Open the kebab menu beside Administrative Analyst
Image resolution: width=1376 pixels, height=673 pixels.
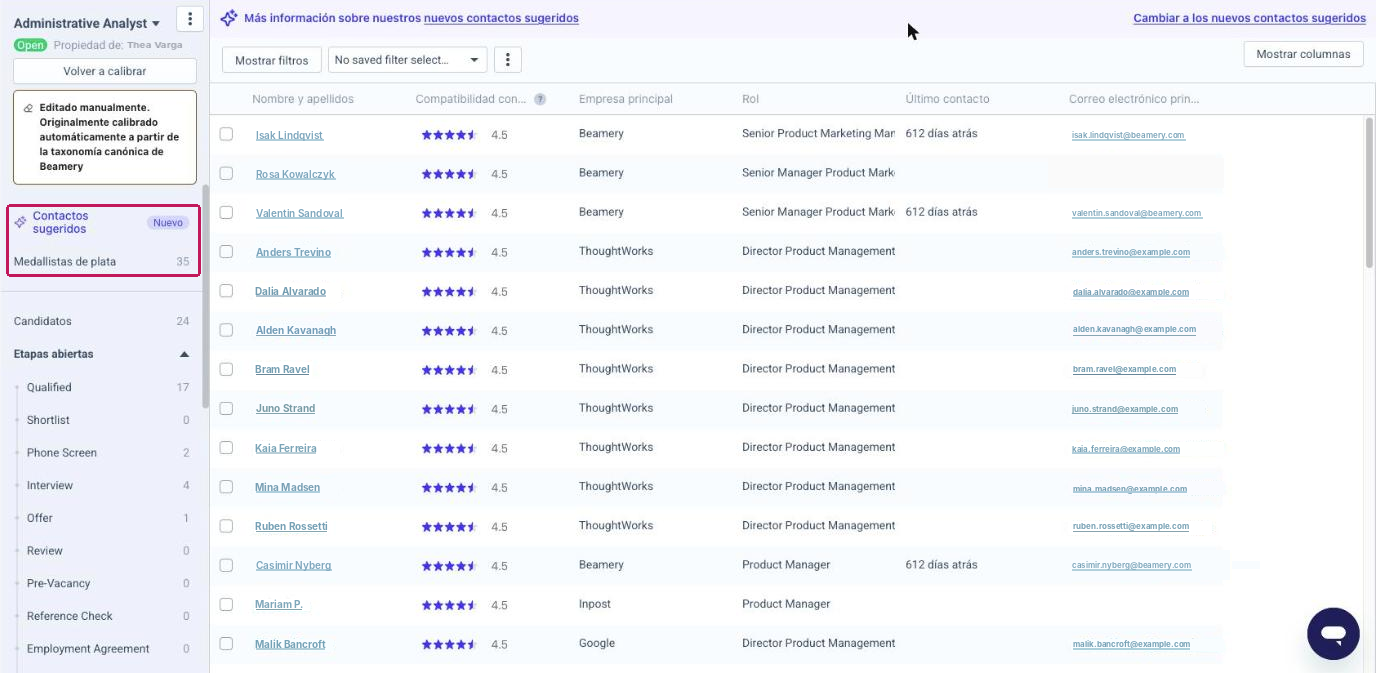coord(189,19)
